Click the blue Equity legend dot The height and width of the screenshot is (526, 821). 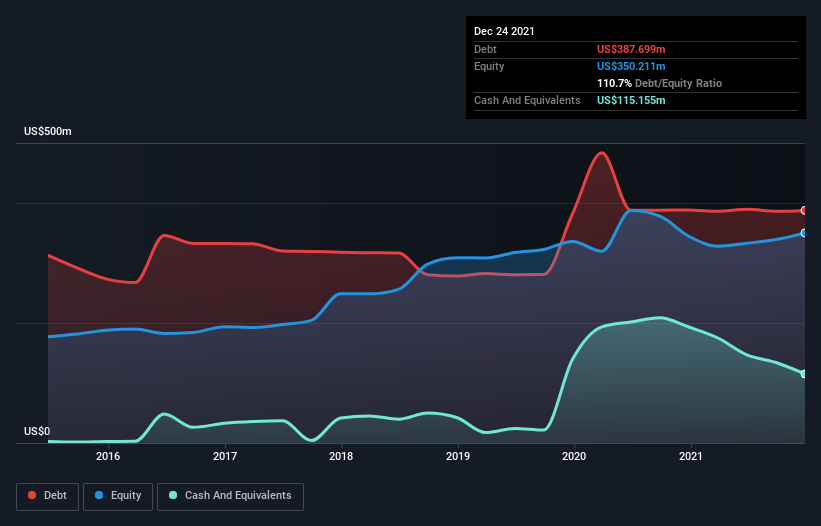(99, 495)
